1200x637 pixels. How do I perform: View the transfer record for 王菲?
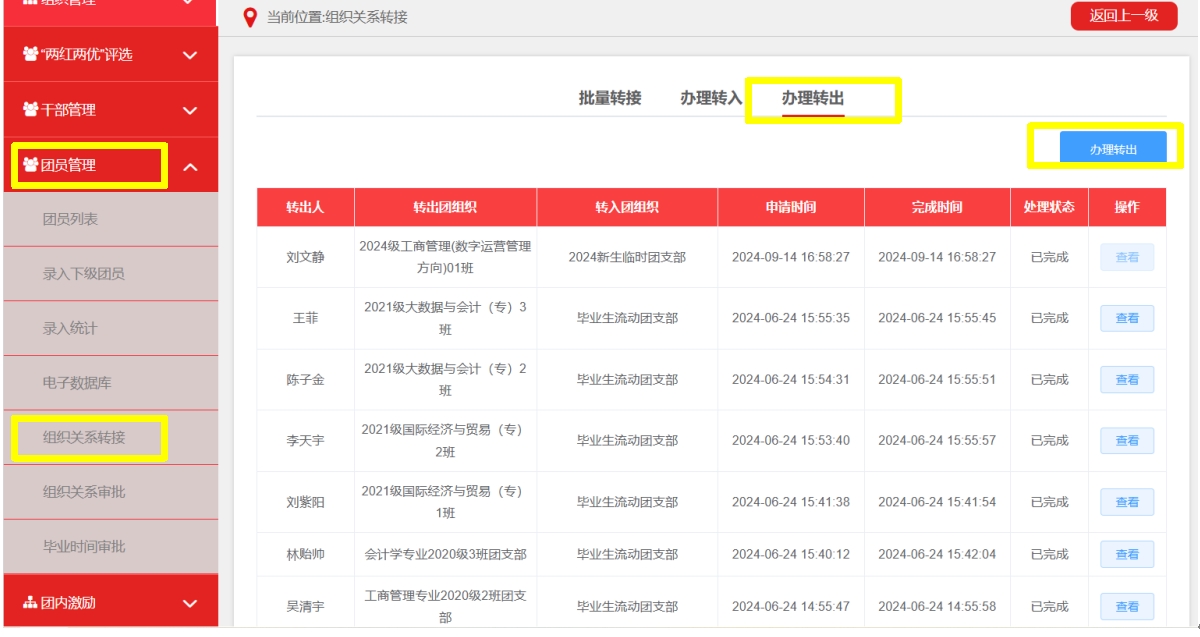pos(1127,318)
